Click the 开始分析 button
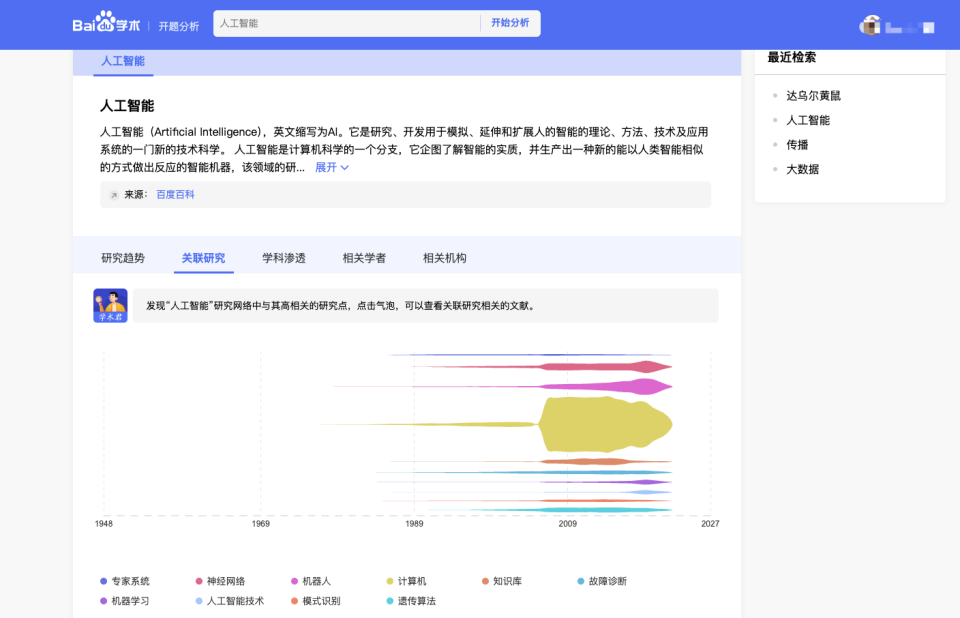The image size is (960, 618). click(510, 23)
